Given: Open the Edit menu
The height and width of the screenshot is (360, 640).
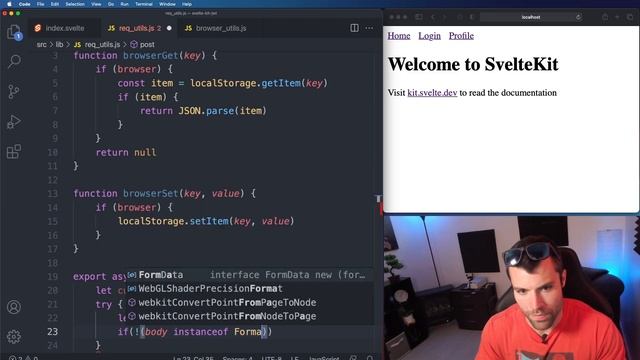Looking at the screenshot, I should click(x=55, y=4).
